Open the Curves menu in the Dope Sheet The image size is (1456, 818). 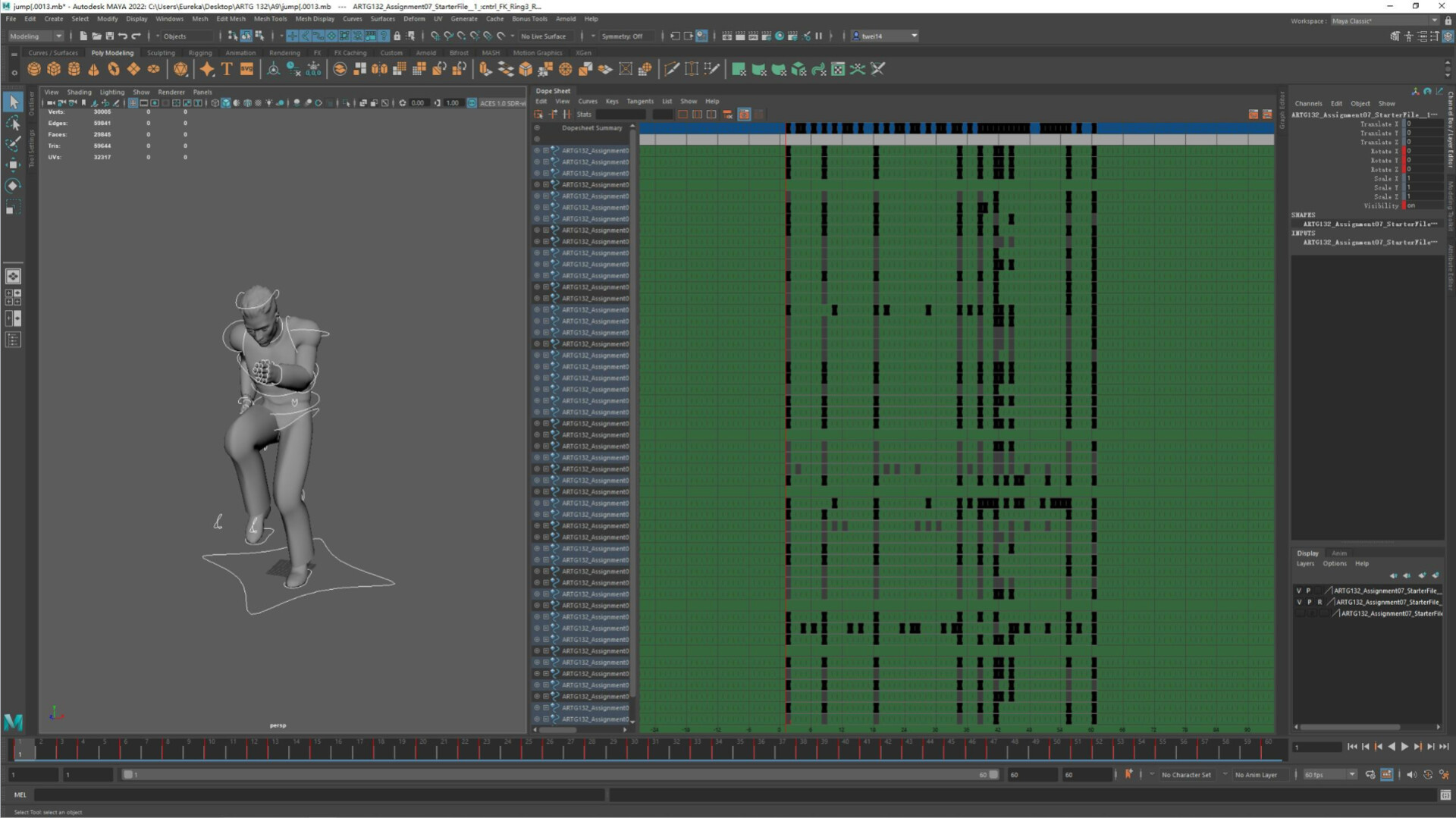[x=588, y=101]
